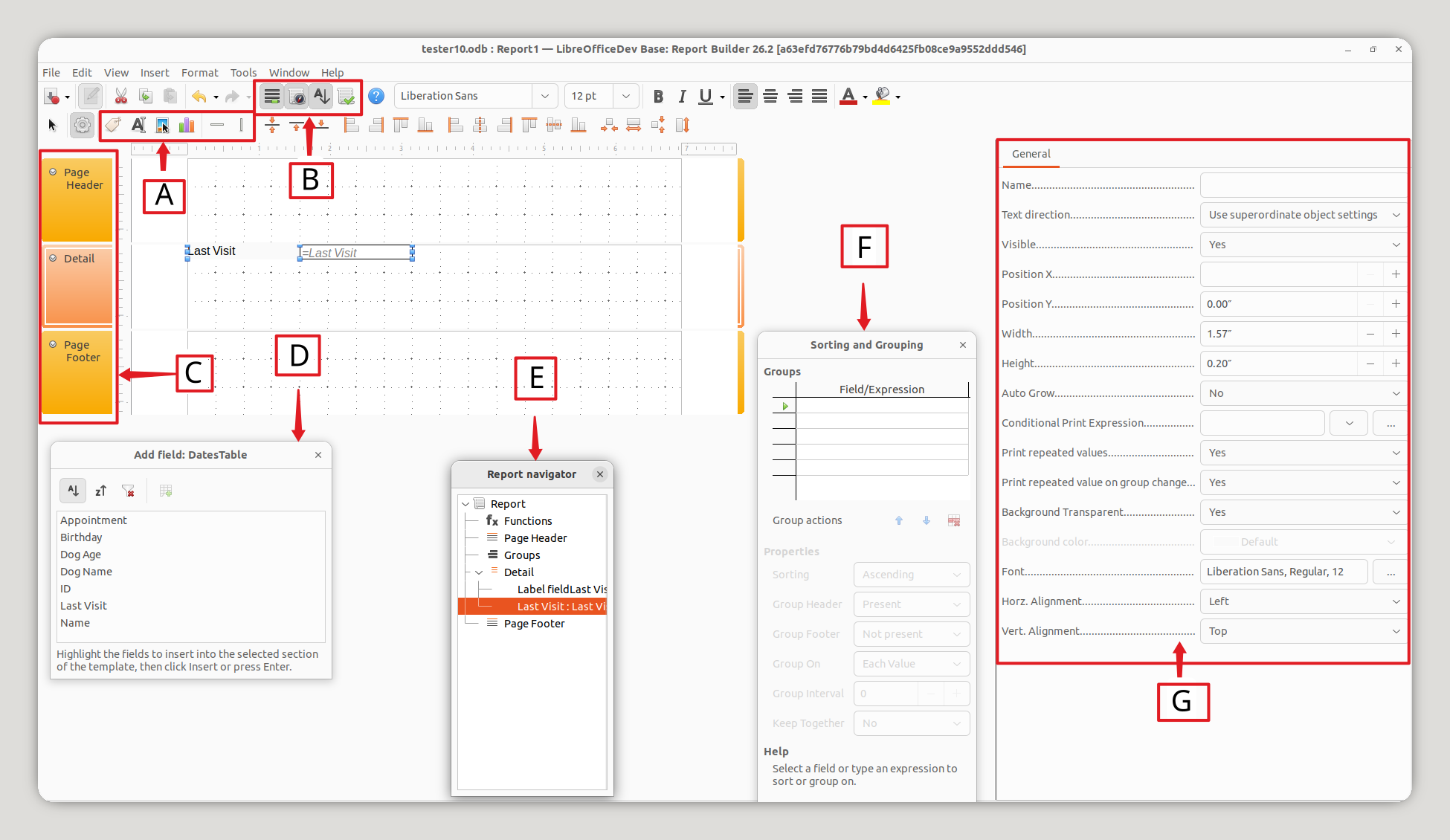The height and width of the screenshot is (840, 1450).
Task: Toggle sort ascending in Add field panel
Action: pyautogui.click(x=73, y=491)
